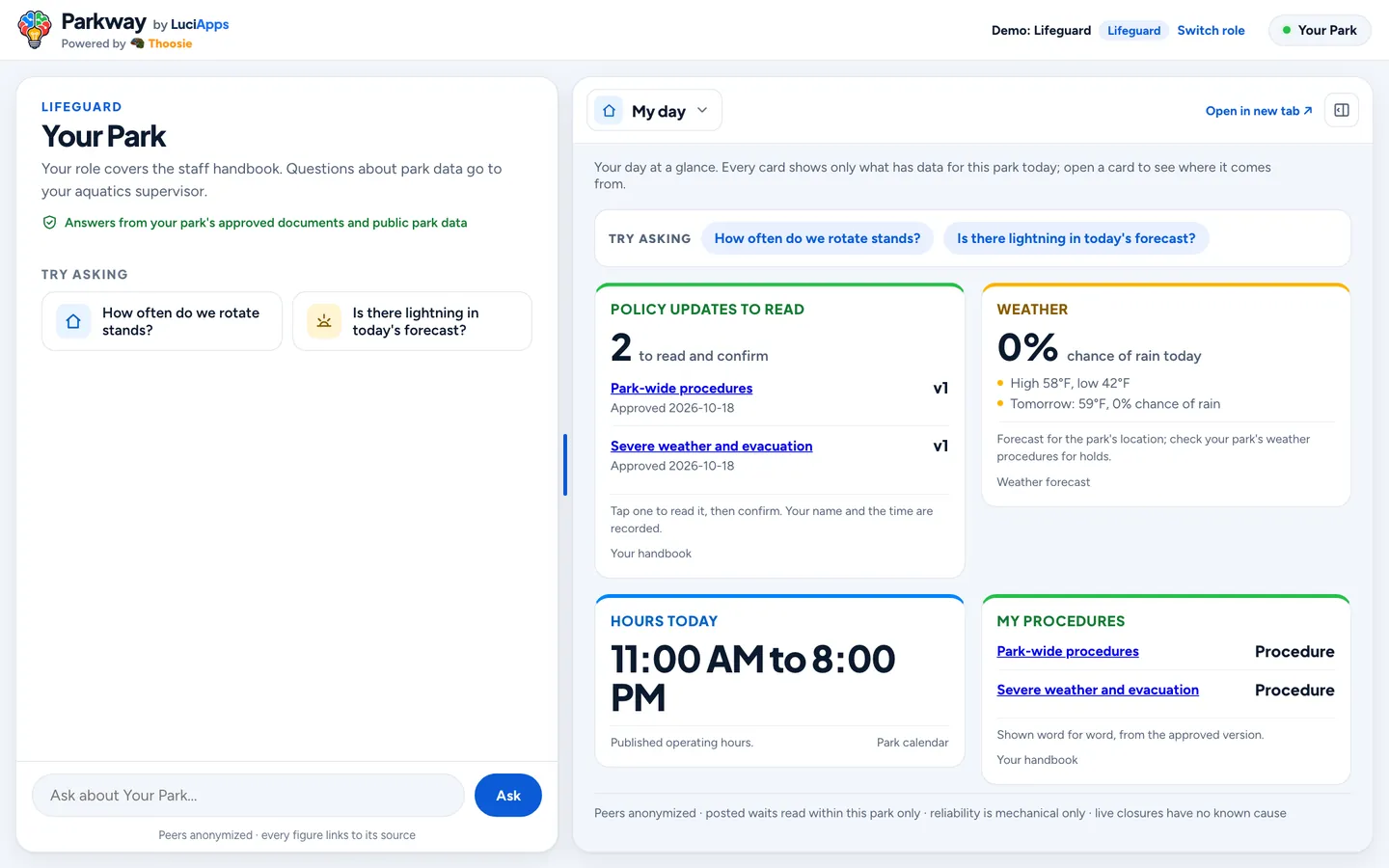Click the chevron next to My day
Image resolution: width=1389 pixels, height=868 pixels.
click(x=702, y=110)
